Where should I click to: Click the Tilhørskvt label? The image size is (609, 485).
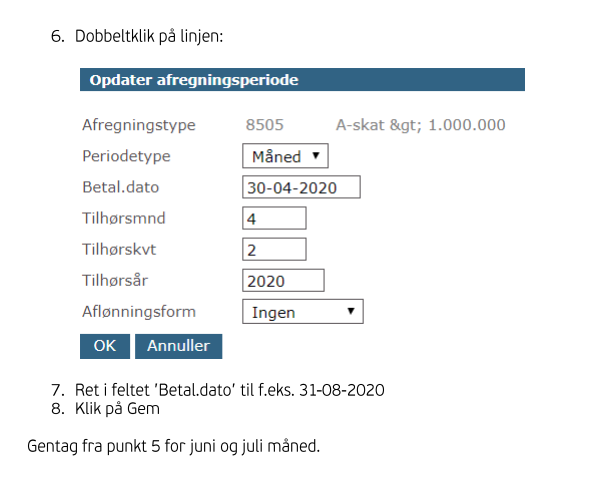119,249
